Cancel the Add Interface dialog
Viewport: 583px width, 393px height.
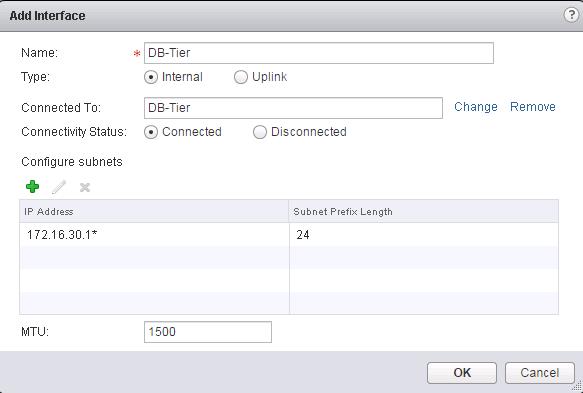tap(539, 373)
